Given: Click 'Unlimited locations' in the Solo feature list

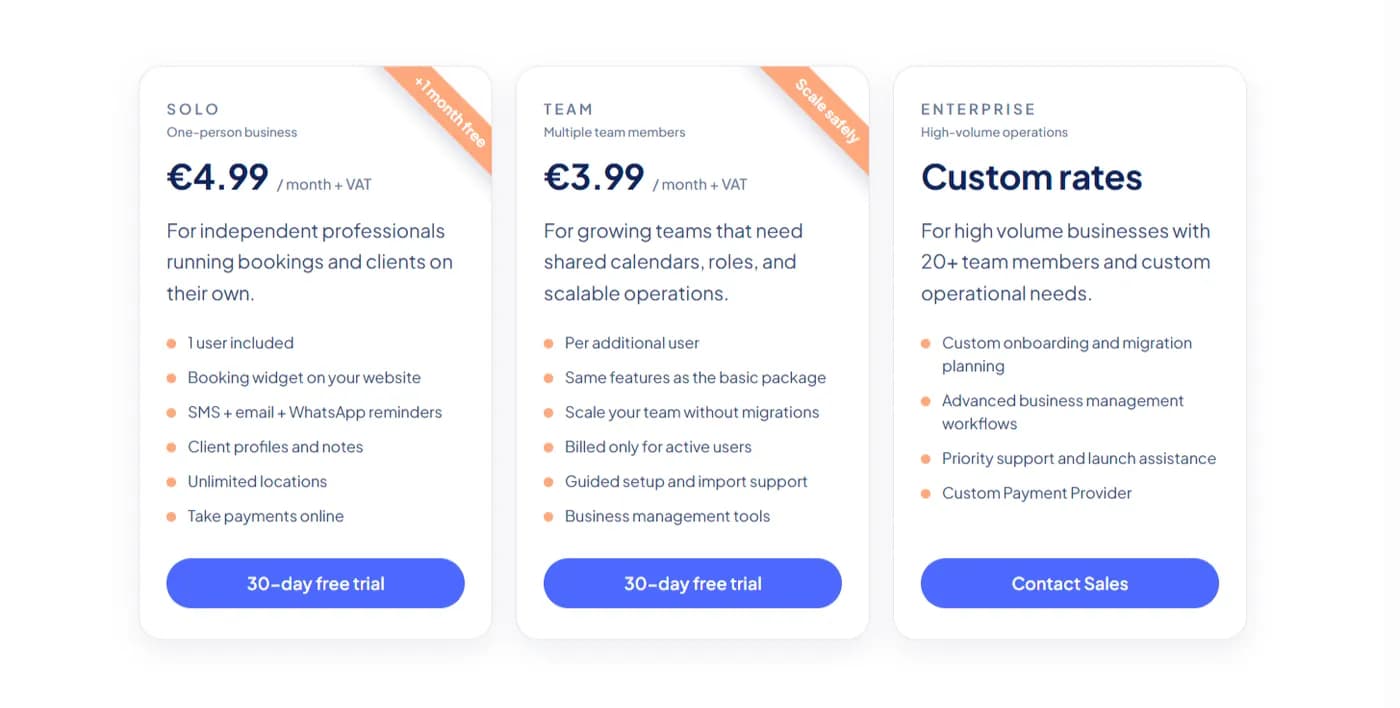Looking at the screenshot, I should [x=257, y=482].
